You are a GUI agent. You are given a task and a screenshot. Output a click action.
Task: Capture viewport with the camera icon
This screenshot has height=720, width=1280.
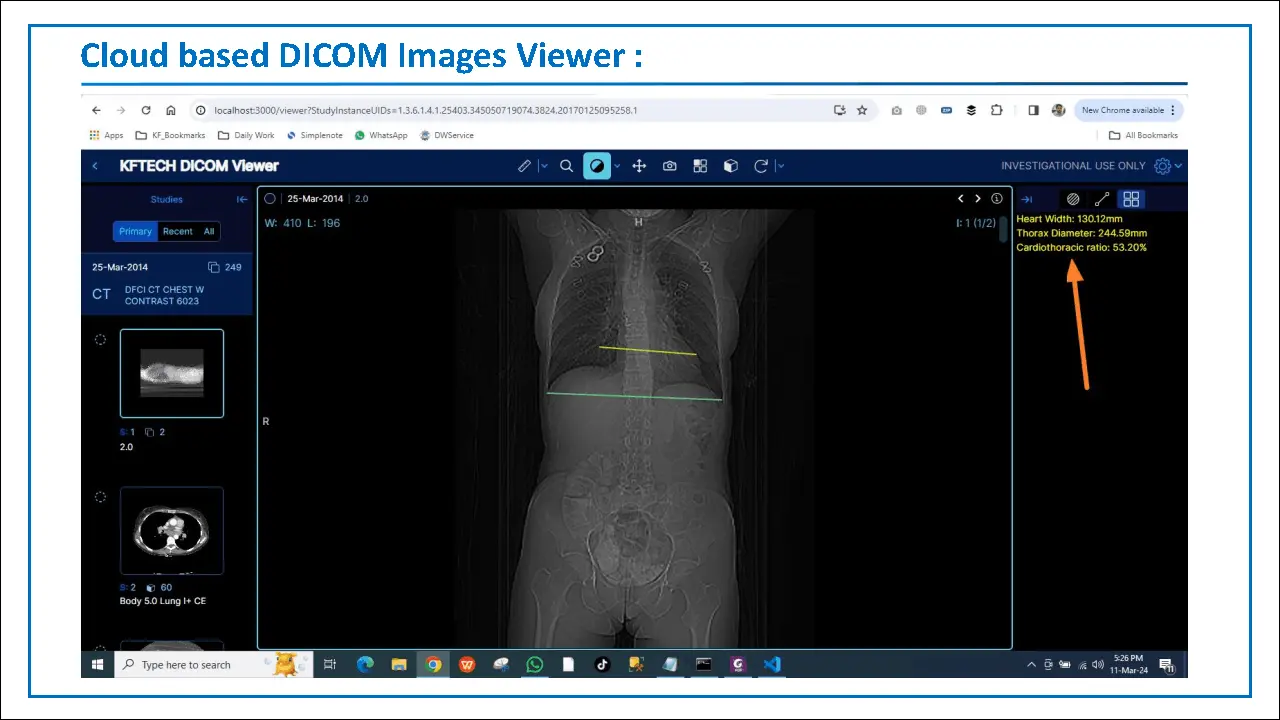pos(670,166)
